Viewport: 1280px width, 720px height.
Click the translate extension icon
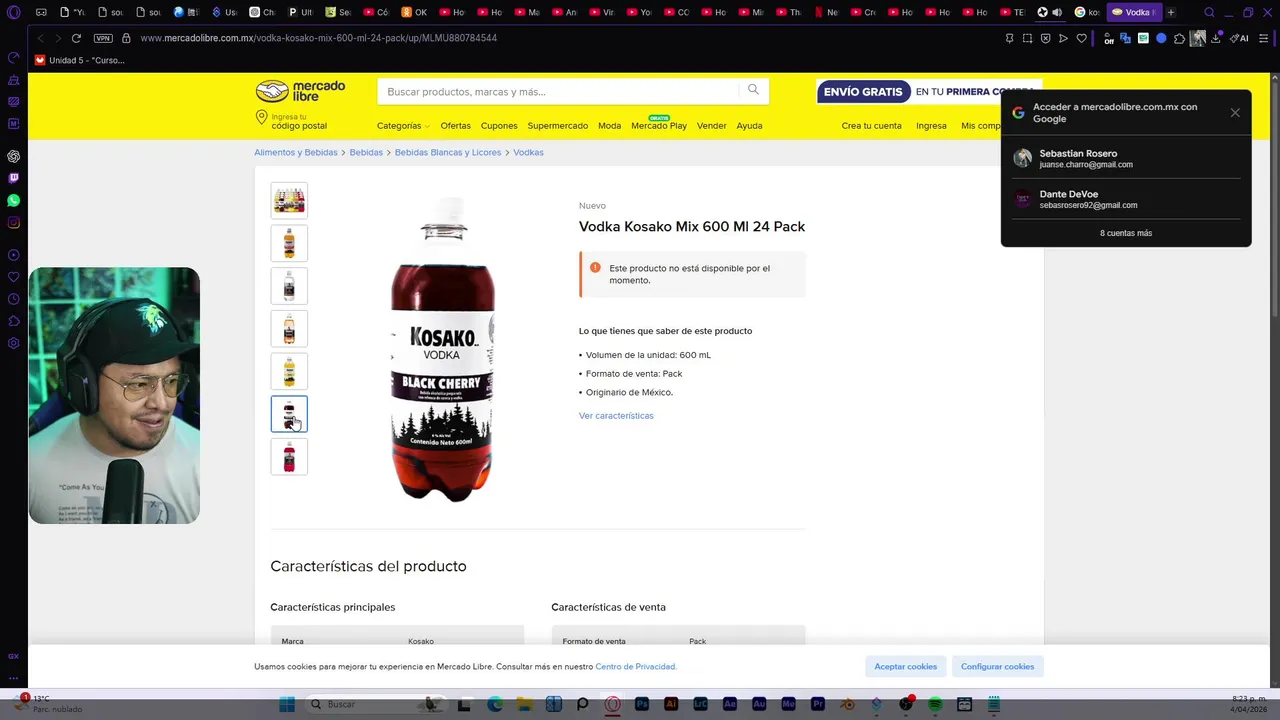1125,38
